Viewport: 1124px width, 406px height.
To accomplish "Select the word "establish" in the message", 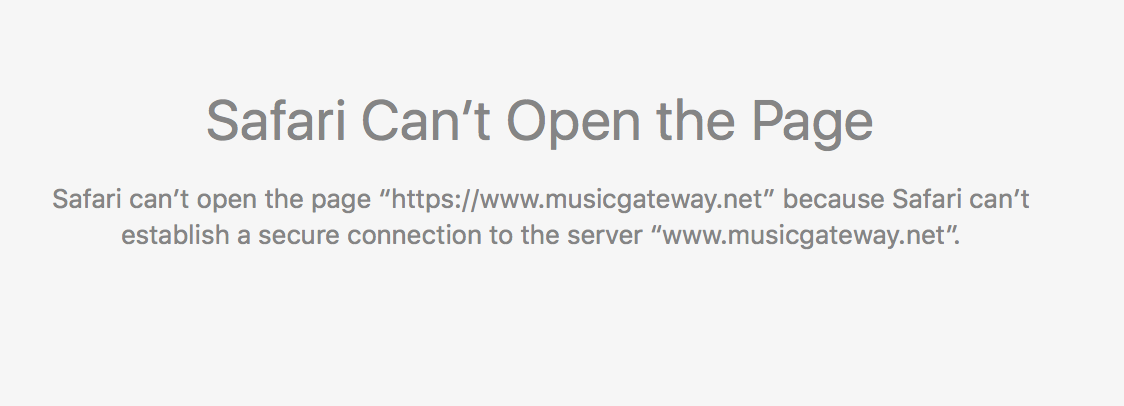I will click(175, 235).
